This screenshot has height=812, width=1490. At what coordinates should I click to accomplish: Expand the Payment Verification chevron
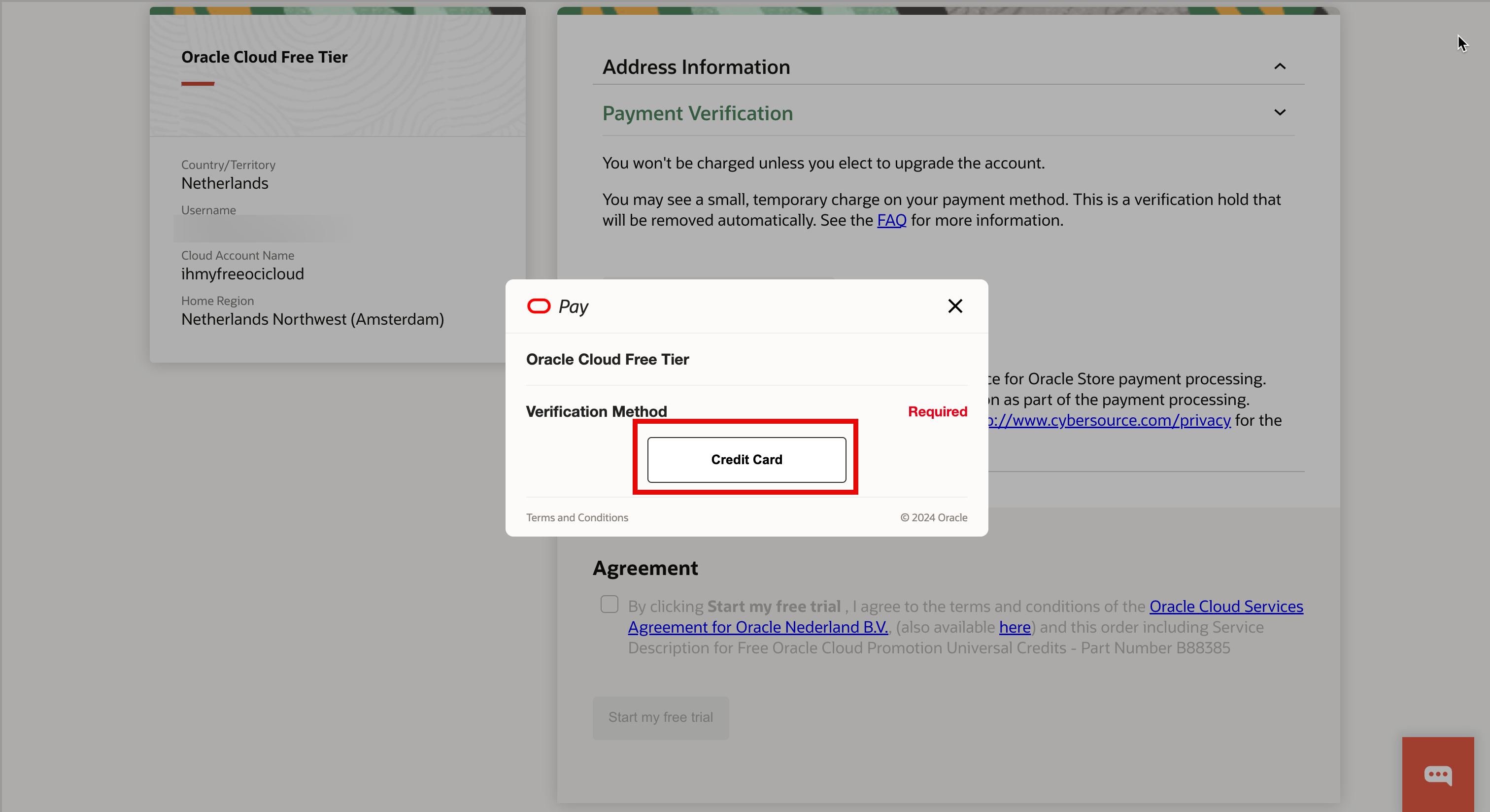point(1280,113)
